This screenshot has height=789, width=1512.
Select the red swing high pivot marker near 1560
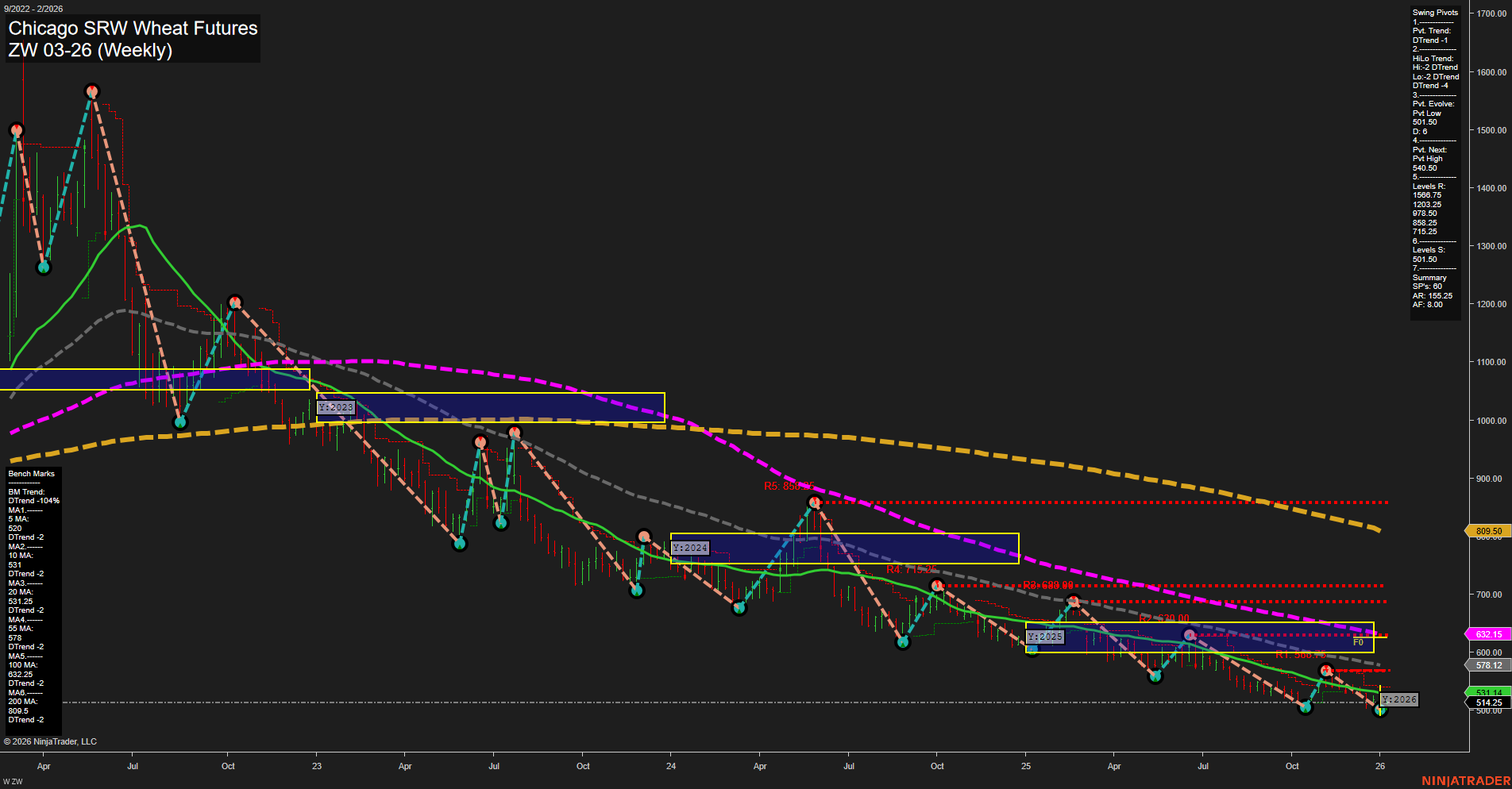(x=93, y=90)
